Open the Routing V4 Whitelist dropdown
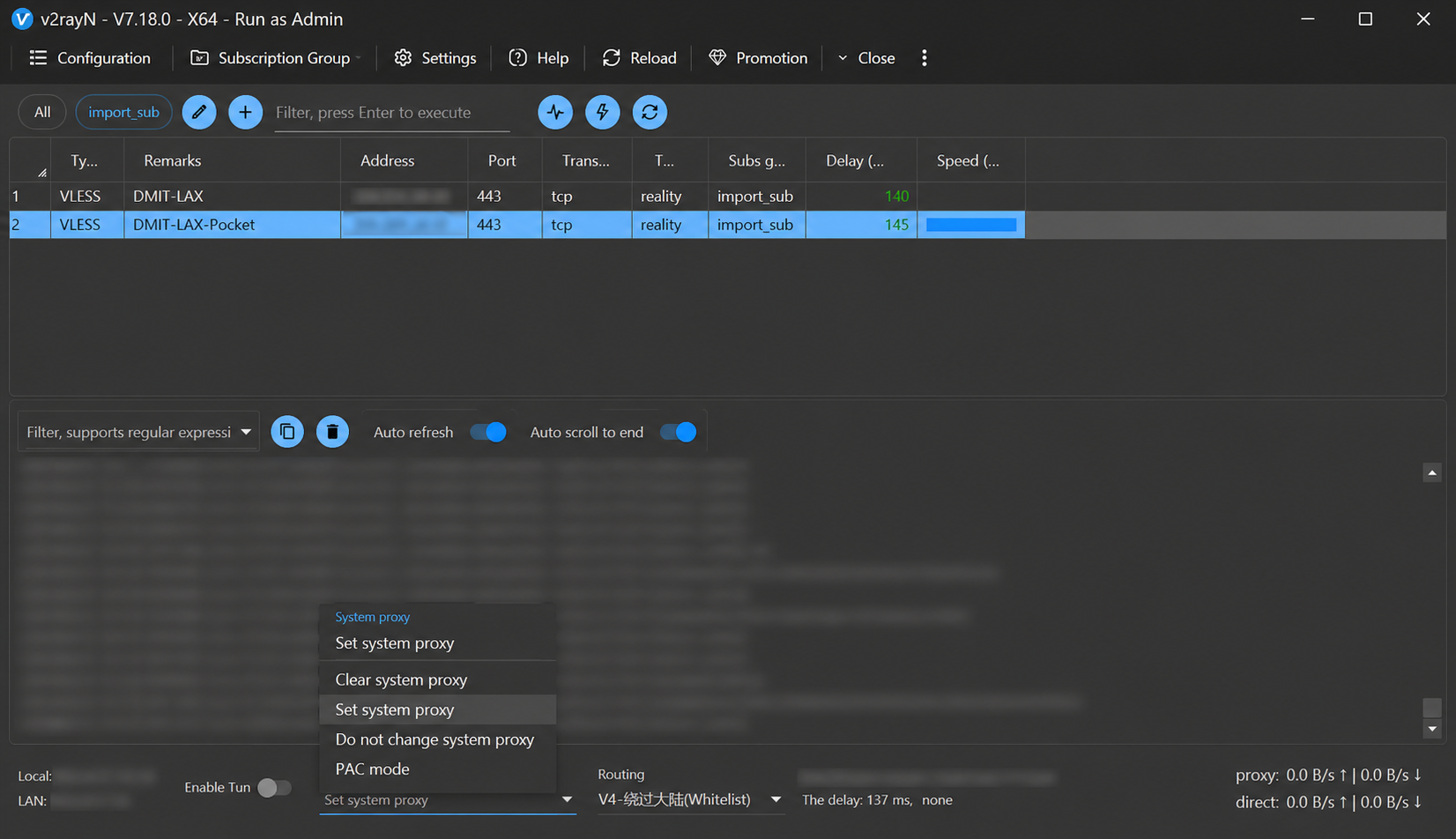The image size is (1456, 839). (x=690, y=799)
